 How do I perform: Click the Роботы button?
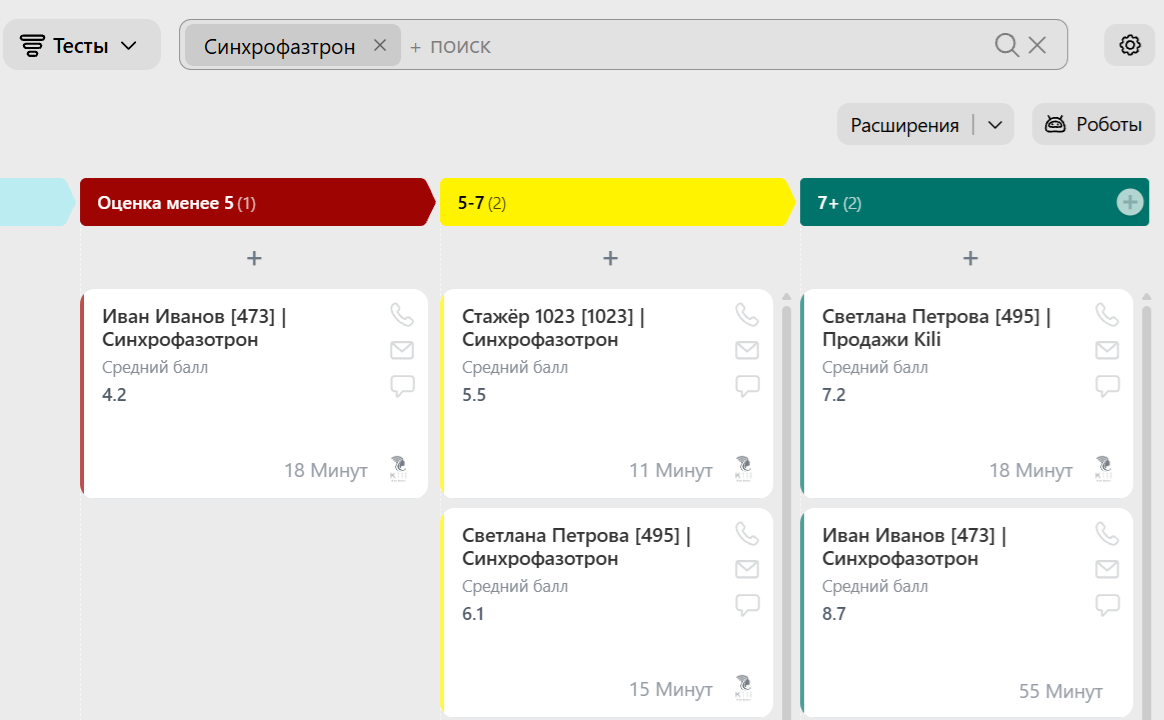[x=1093, y=124]
